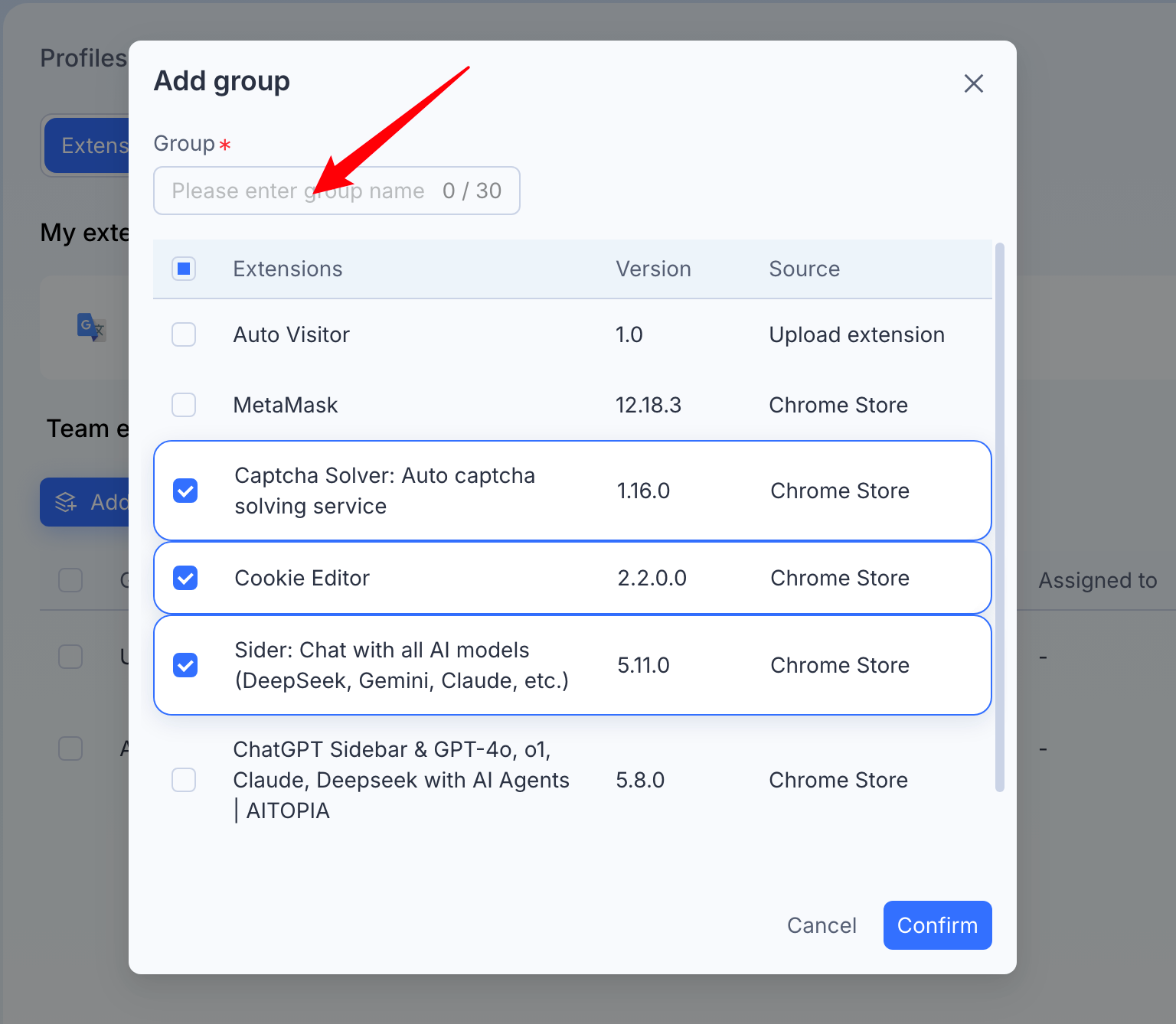Toggle third row checkbox in background table
This screenshot has width=1176, height=1024.
(x=70, y=748)
